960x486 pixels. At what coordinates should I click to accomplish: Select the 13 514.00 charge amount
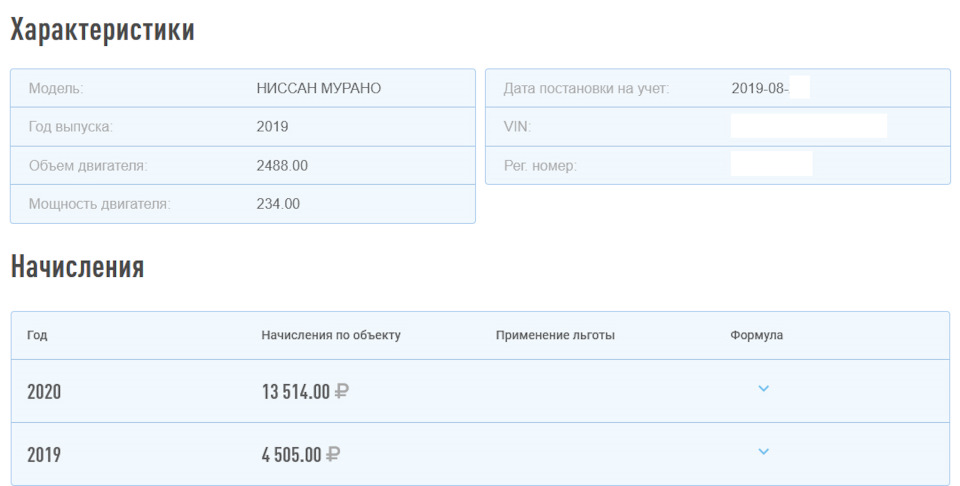[x=306, y=391]
